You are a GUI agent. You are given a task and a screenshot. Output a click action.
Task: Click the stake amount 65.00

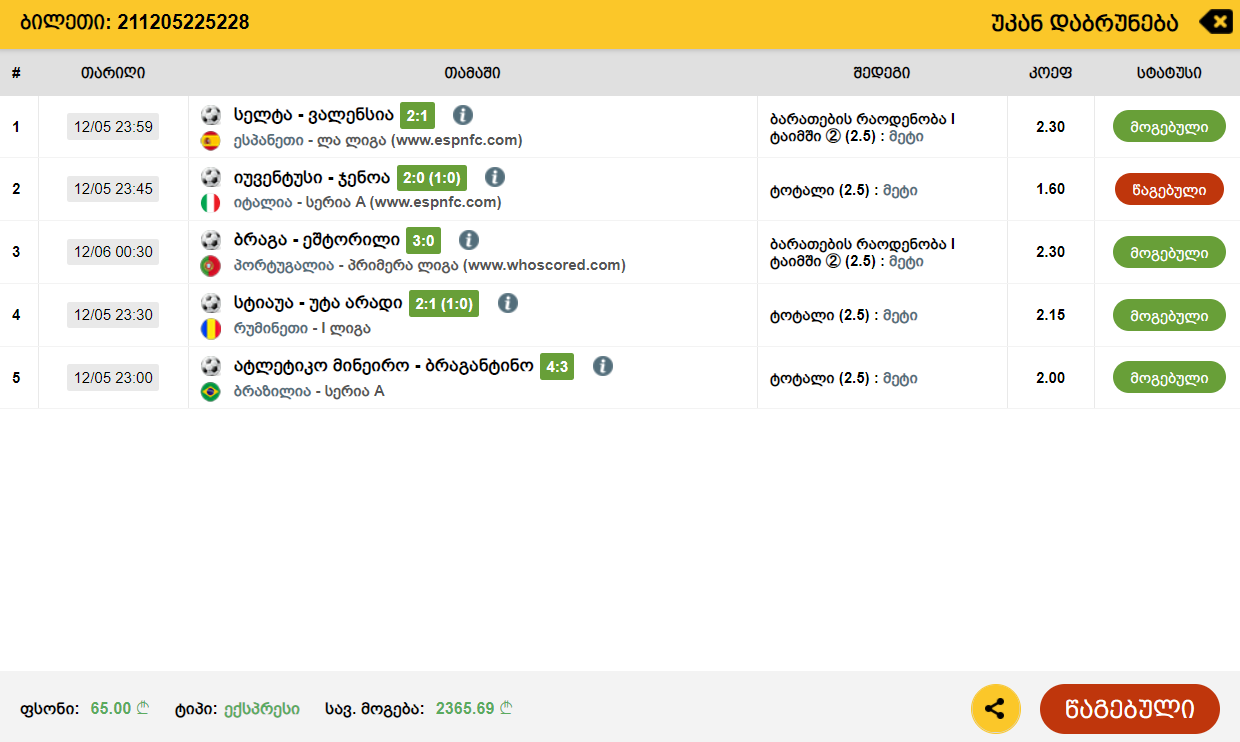pyautogui.click(x=111, y=708)
